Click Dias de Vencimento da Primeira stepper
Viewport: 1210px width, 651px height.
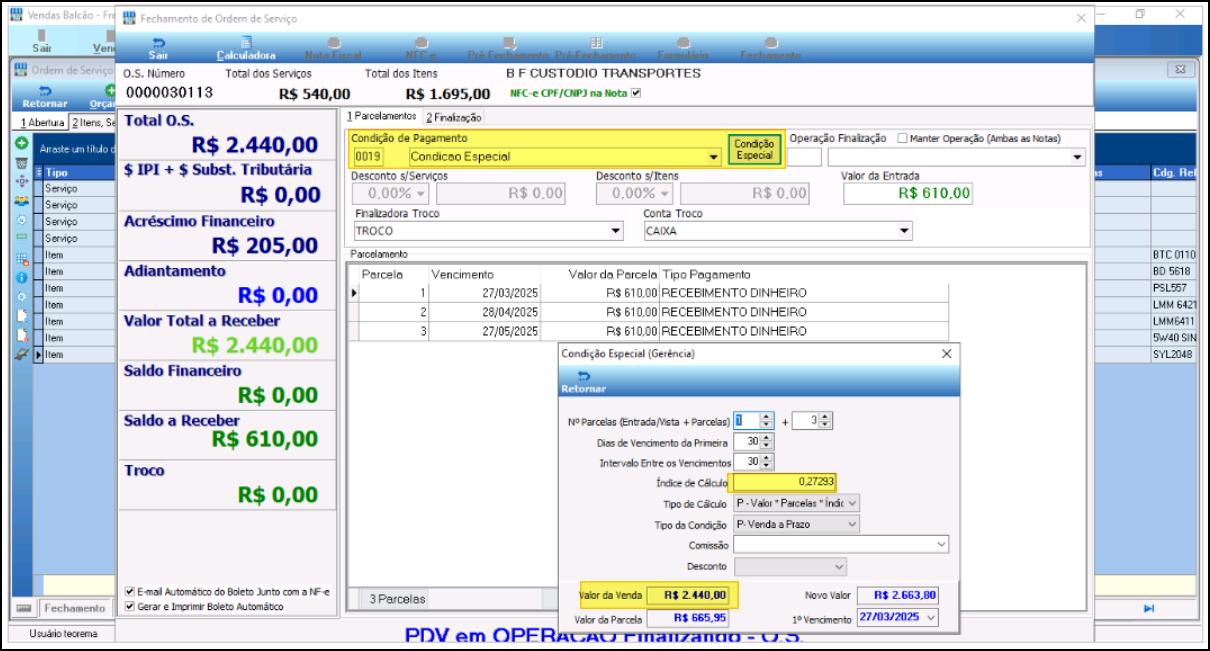pyautogui.click(x=752, y=441)
